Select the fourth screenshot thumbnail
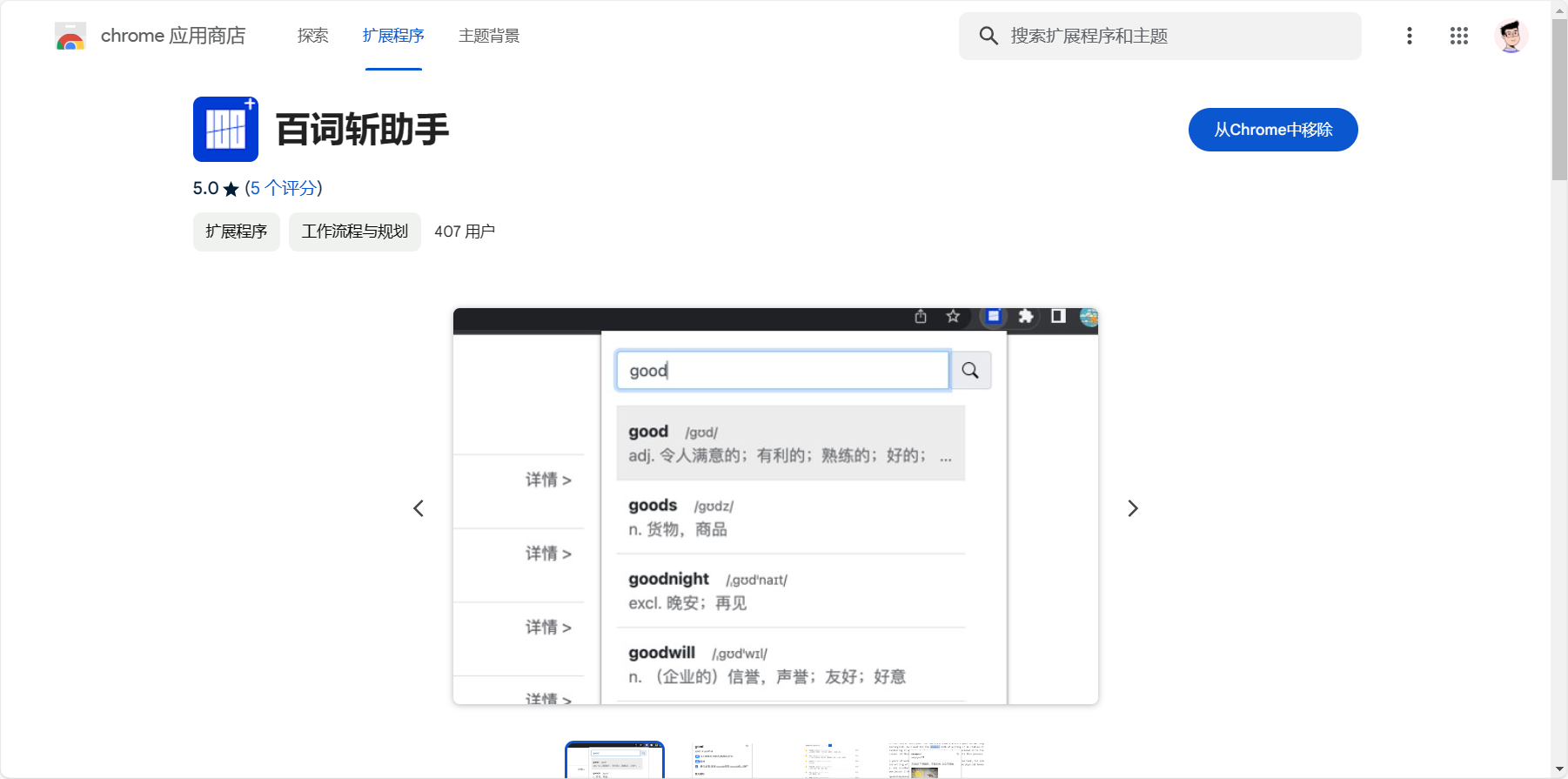This screenshot has height=779, width=1568. 936,761
